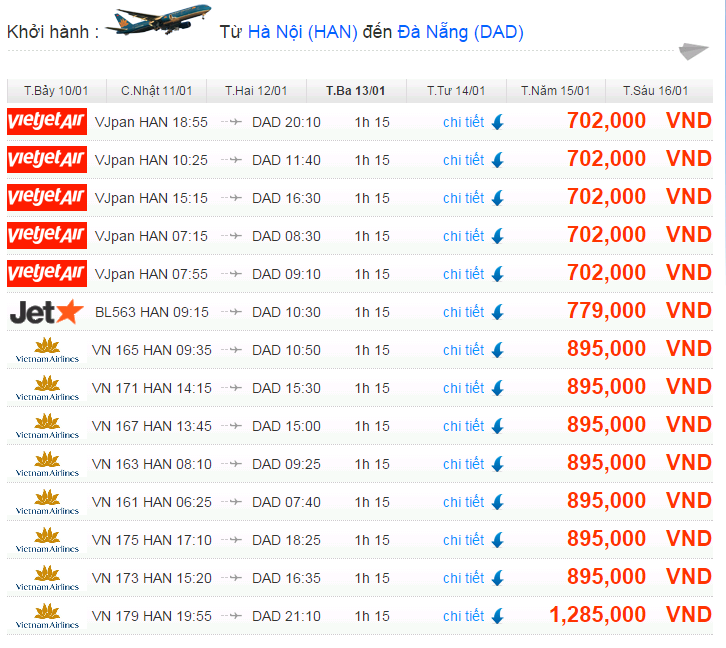Expand details arrow for VJpan 10:25 flight
Image resolution: width=726 pixels, height=648 pixels.
497,160
